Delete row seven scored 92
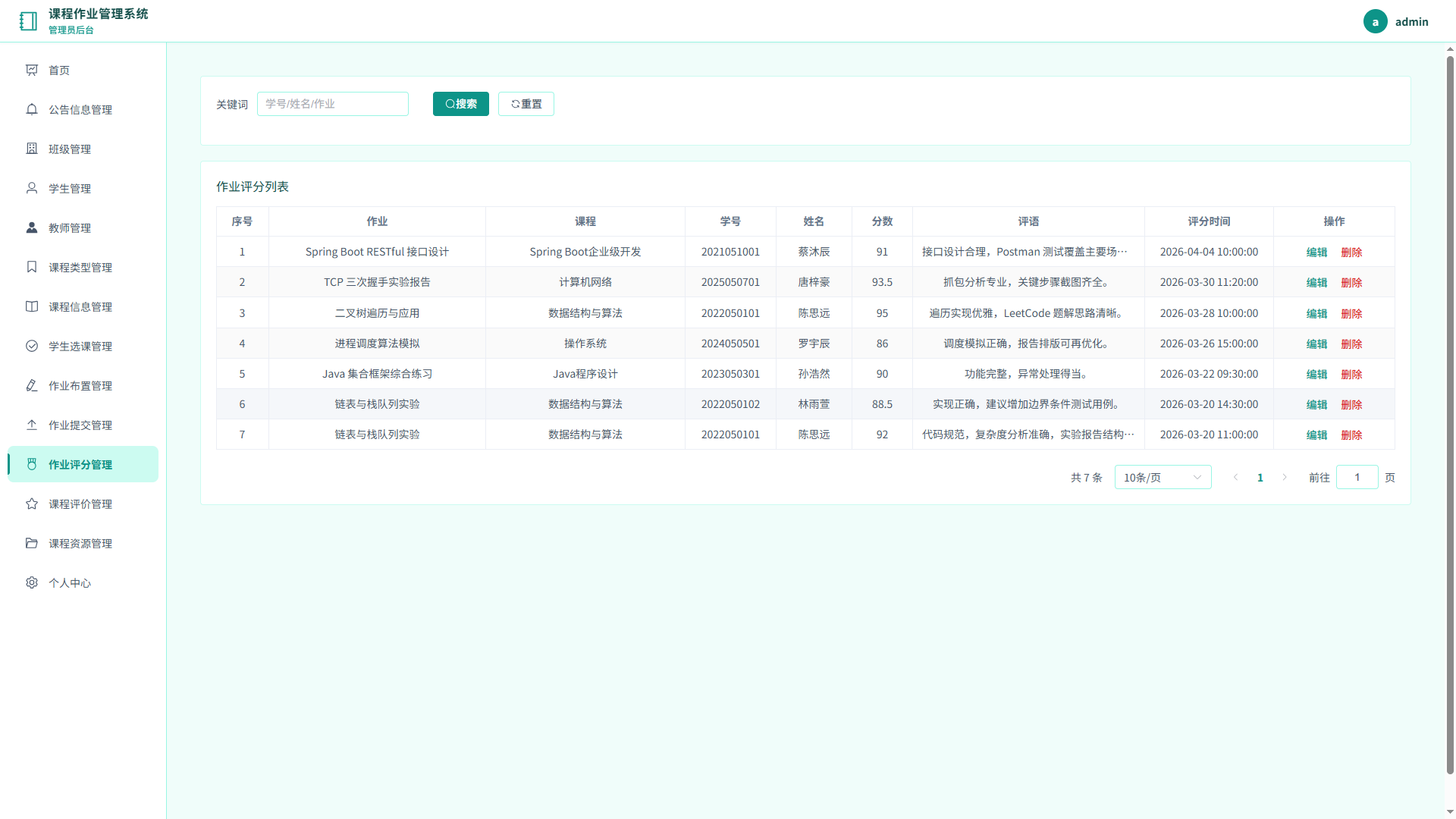The width and height of the screenshot is (1456, 819). pos(1351,435)
